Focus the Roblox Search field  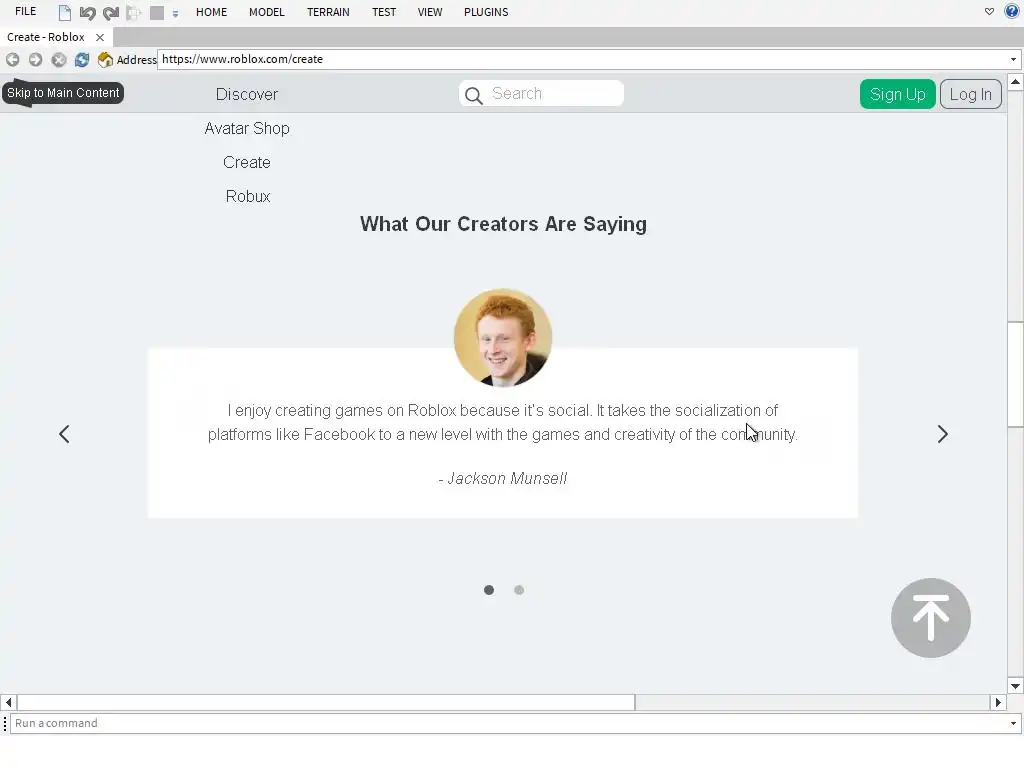coord(541,93)
